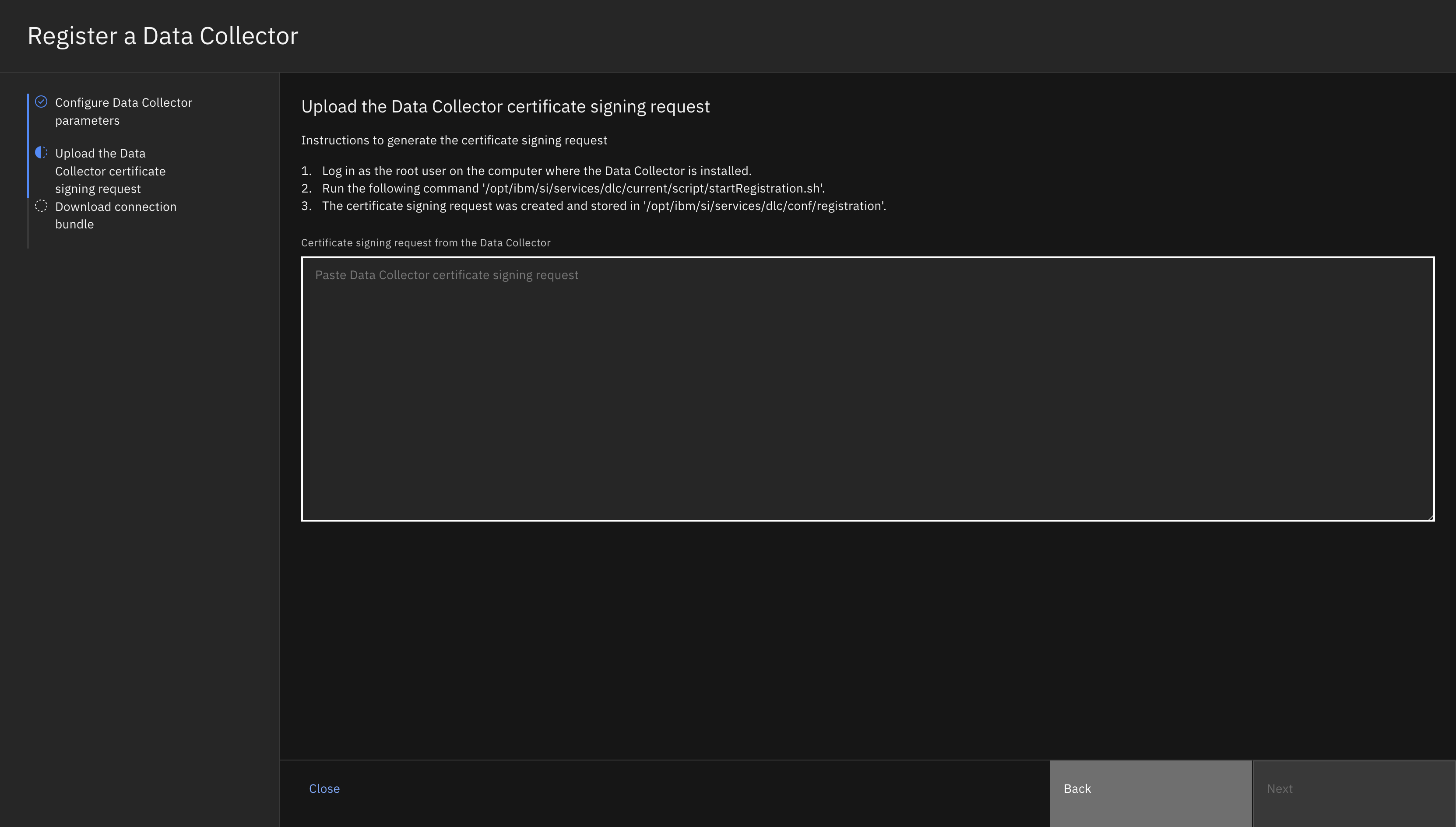This screenshot has width=1456, height=827.
Task: Click the Close link
Action: click(x=324, y=788)
